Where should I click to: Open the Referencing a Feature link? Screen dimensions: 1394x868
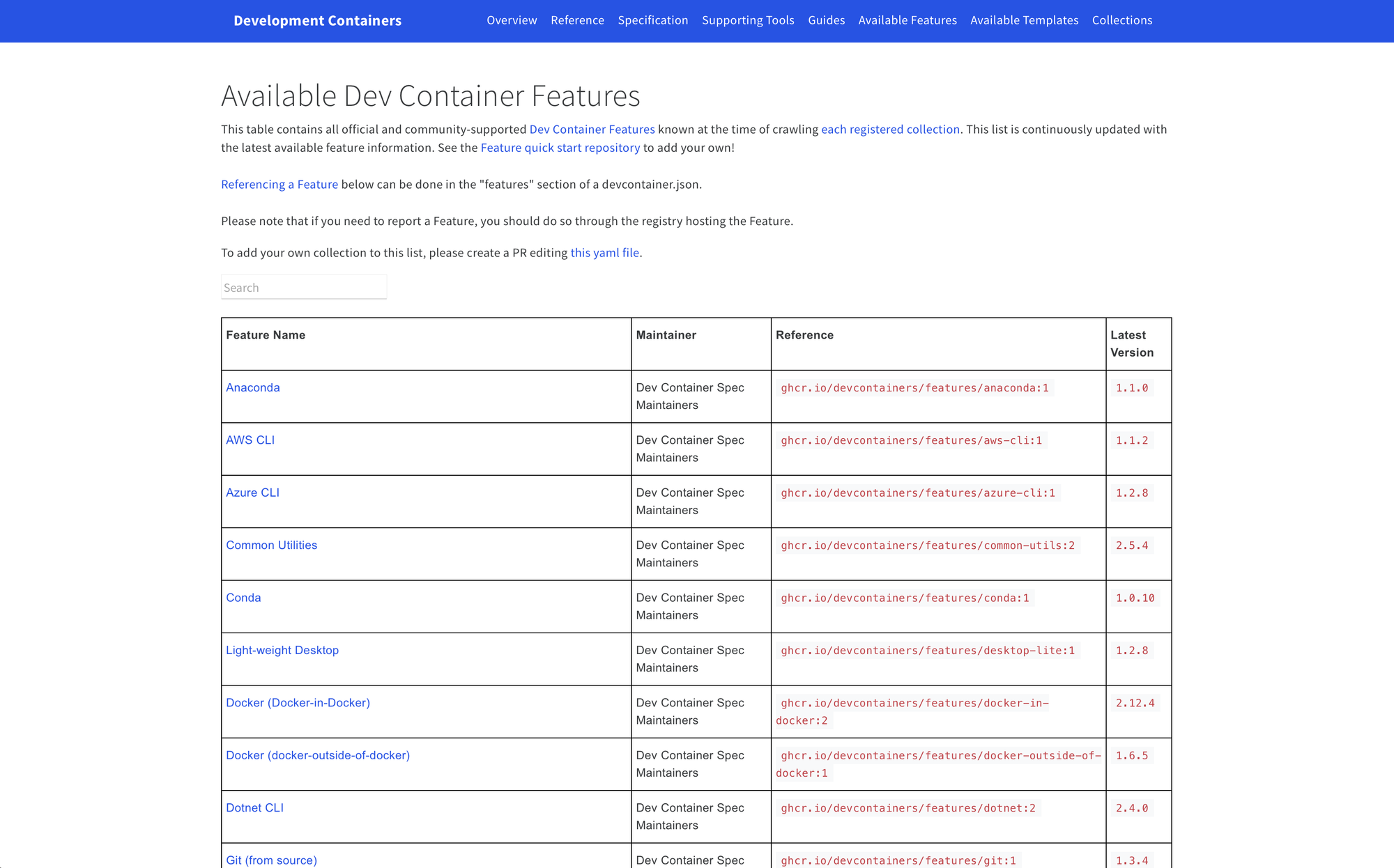pos(279,185)
